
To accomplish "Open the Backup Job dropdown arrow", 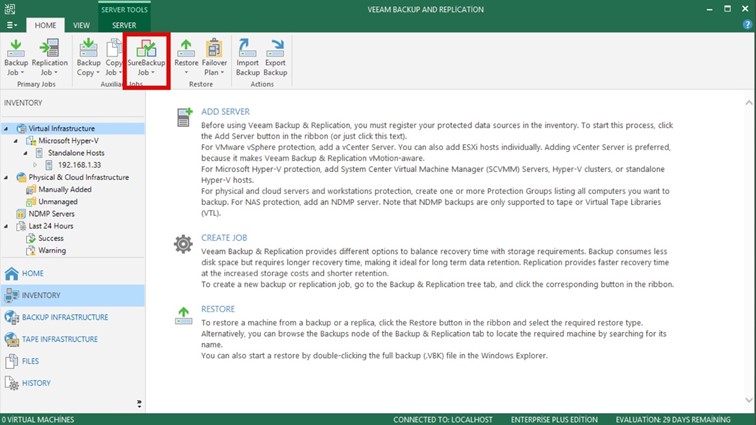I will coord(22,73).
